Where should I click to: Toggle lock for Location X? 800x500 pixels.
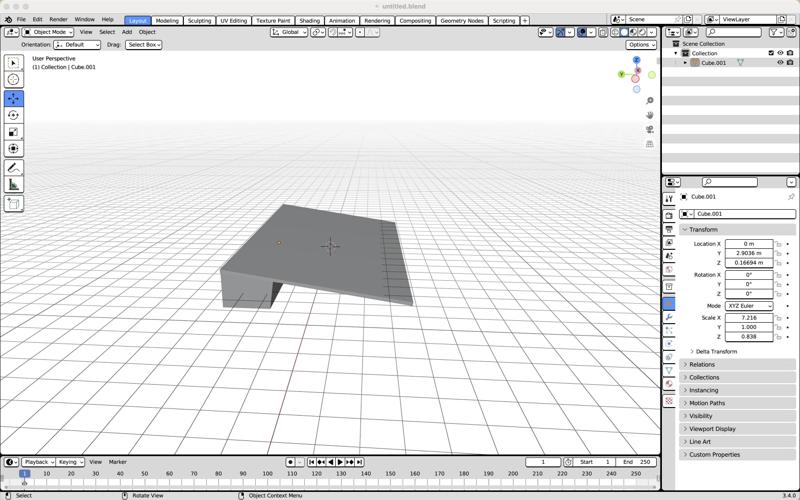pos(779,244)
